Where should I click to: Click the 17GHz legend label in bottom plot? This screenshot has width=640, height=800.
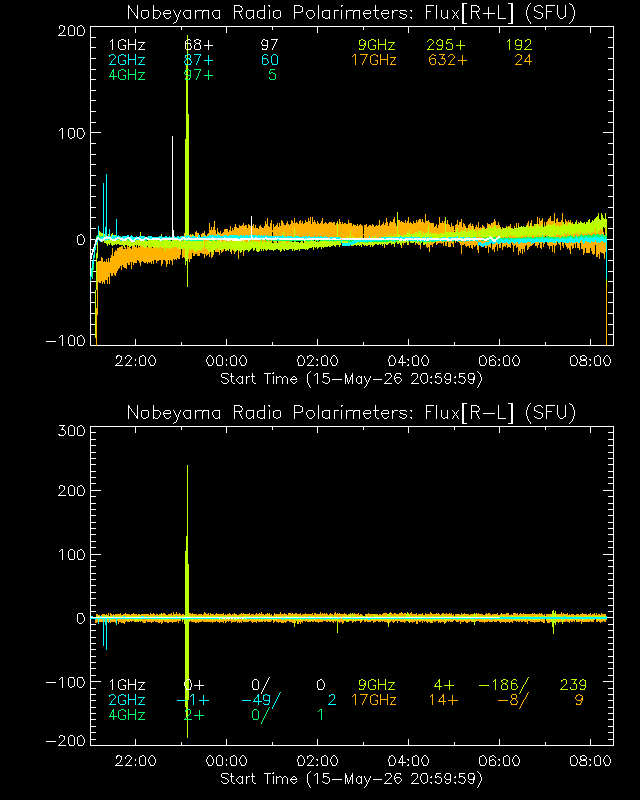click(374, 699)
